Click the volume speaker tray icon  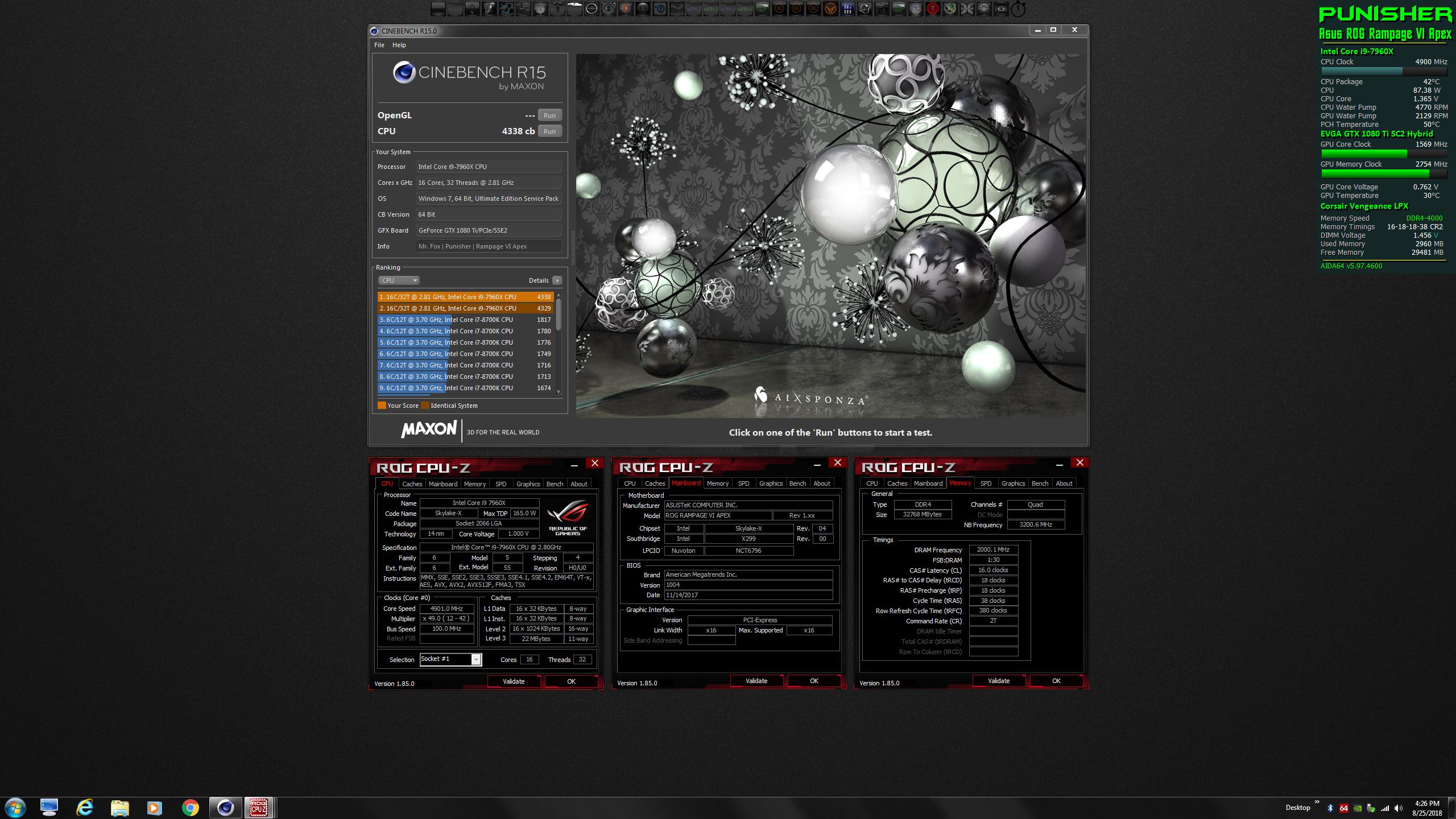[1399, 808]
